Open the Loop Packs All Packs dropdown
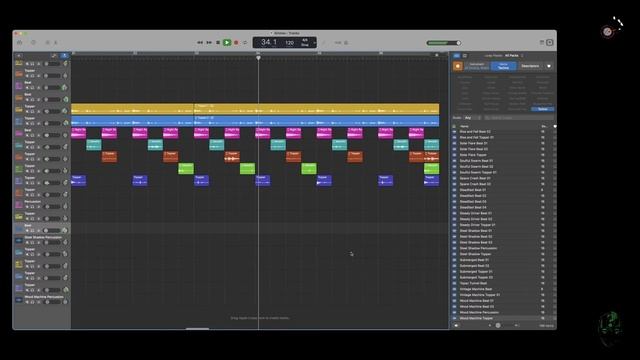This screenshot has height=360, width=640. [513, 56]
